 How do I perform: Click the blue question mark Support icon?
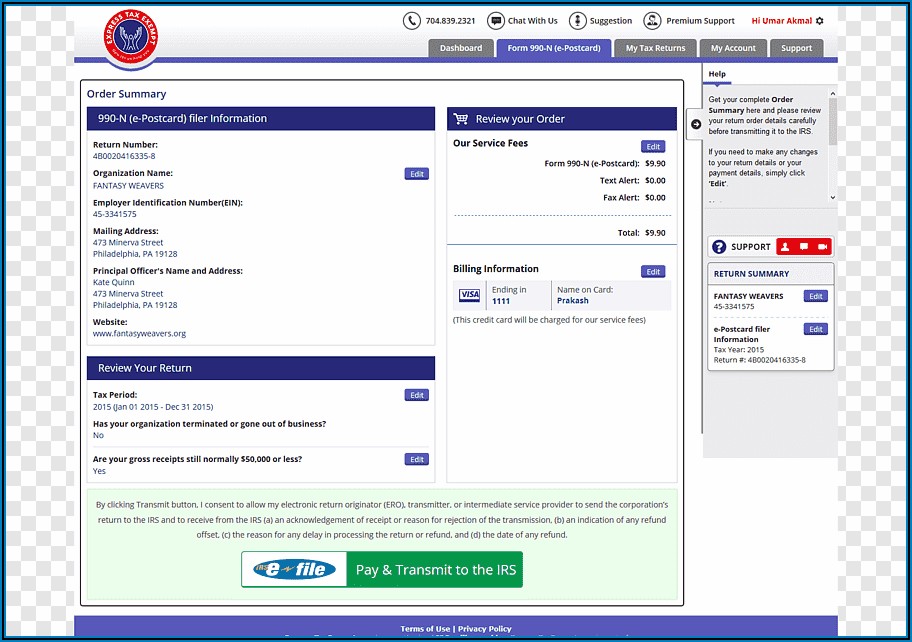coord(718,247)
